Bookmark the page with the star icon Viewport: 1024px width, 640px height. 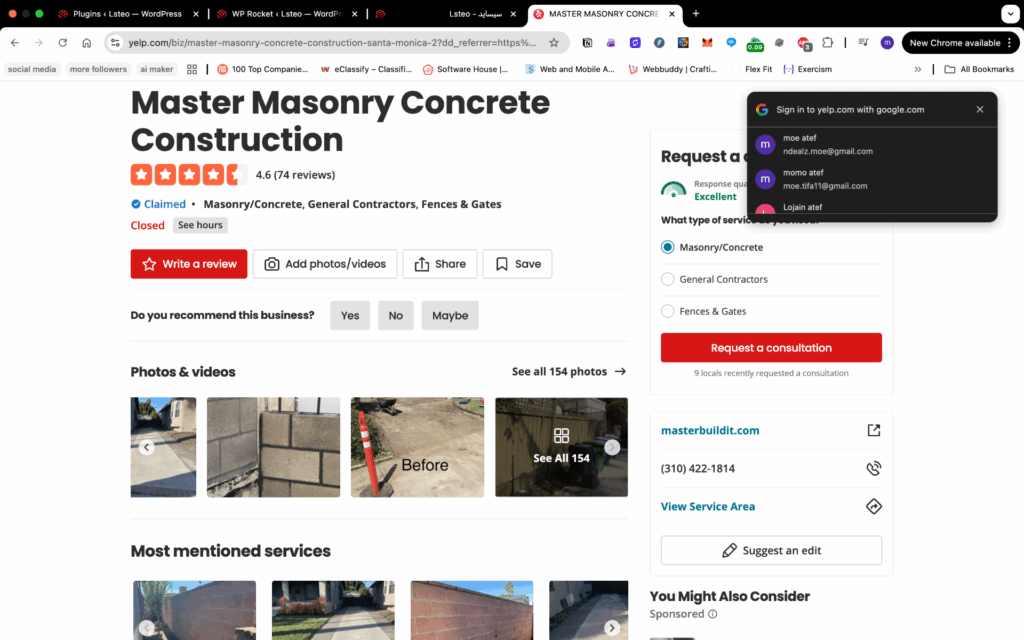pos(554,43)
